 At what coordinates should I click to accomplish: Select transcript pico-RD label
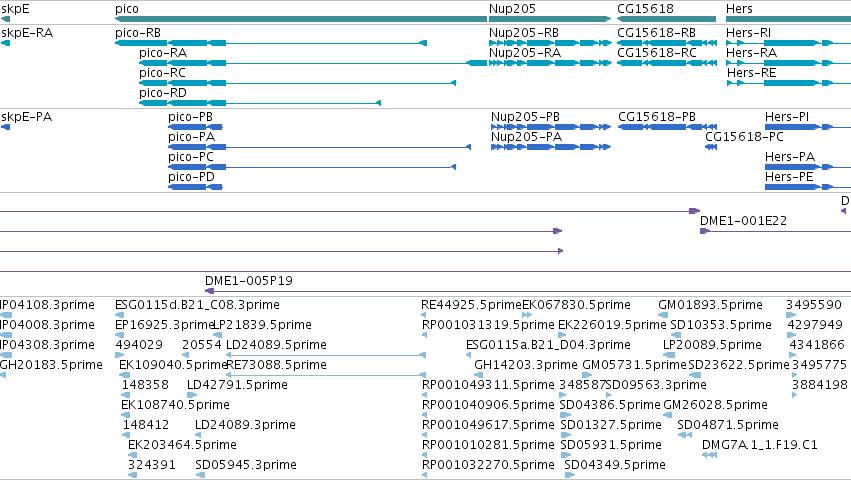[x=163, y=93]
